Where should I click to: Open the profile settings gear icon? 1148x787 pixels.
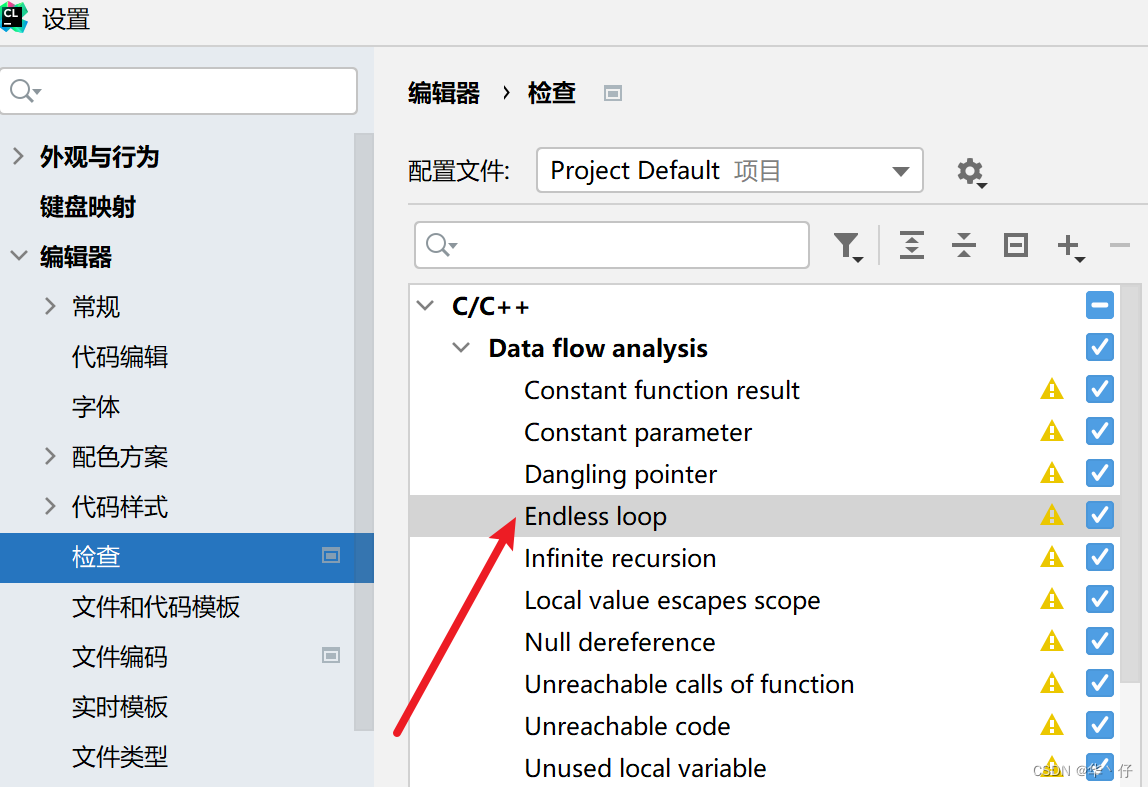971,172
